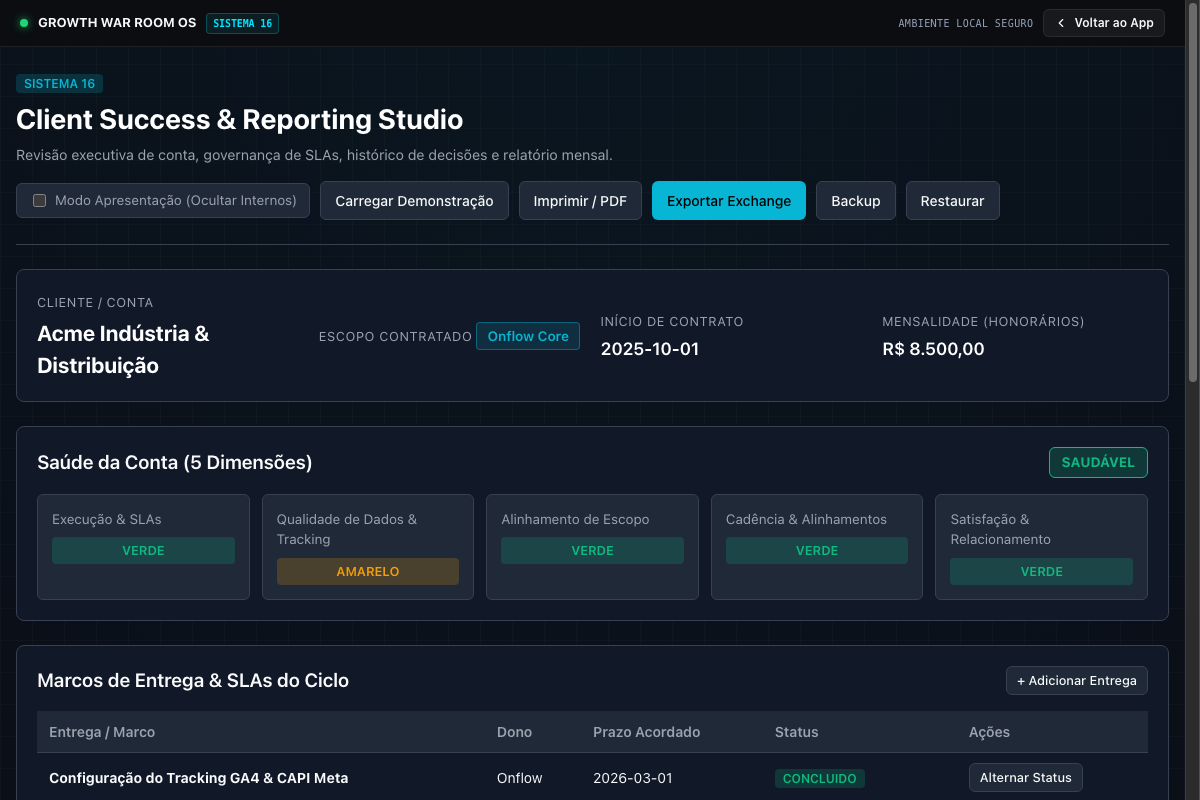This screenshot has width=1200, height=800.
Task: Click the SISTEMA 16 tag above the title
Action: coord(59,84)
